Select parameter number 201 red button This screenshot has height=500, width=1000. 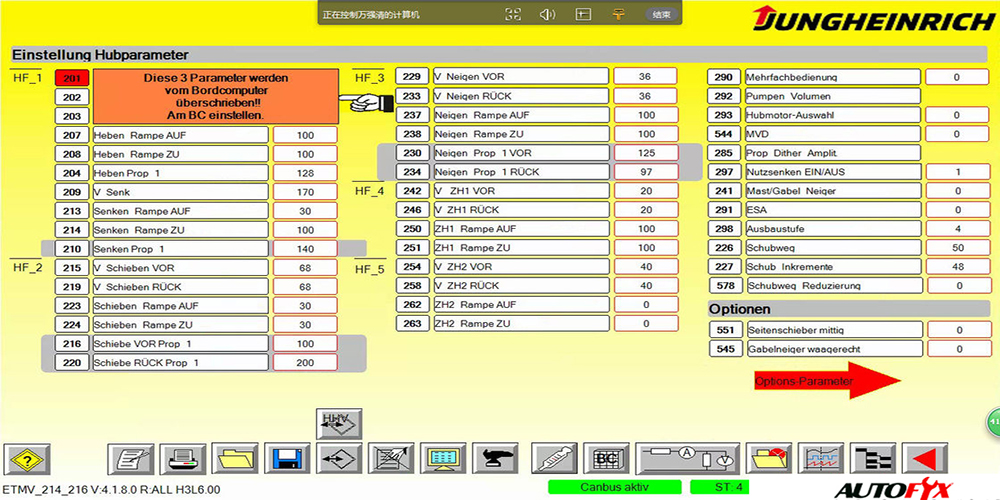click(71, 78)
